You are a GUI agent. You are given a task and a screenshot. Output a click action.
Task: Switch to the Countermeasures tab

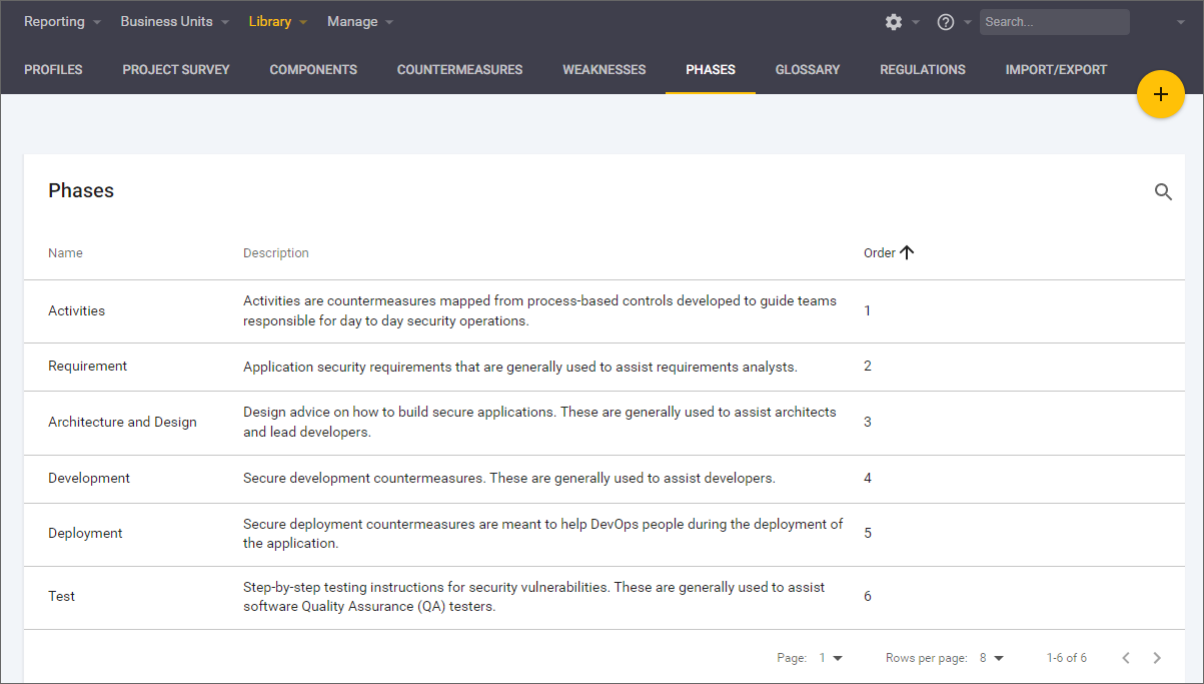click(x=459, y=70)
